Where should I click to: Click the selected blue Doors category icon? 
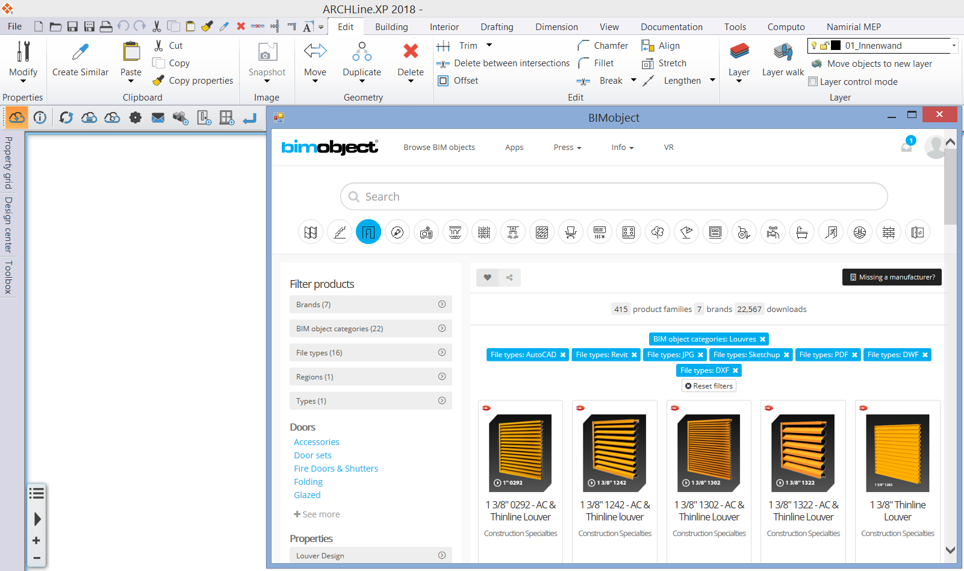tap(368, 232)
